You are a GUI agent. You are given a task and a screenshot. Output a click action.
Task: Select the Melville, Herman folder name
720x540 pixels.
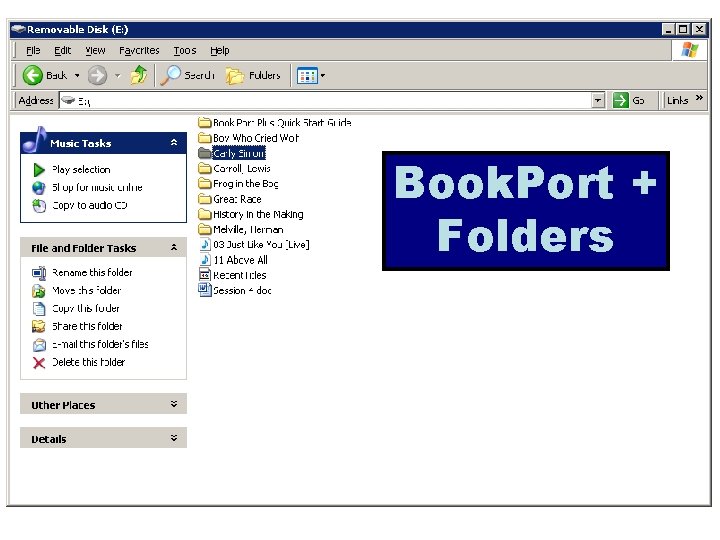[248, 230]
